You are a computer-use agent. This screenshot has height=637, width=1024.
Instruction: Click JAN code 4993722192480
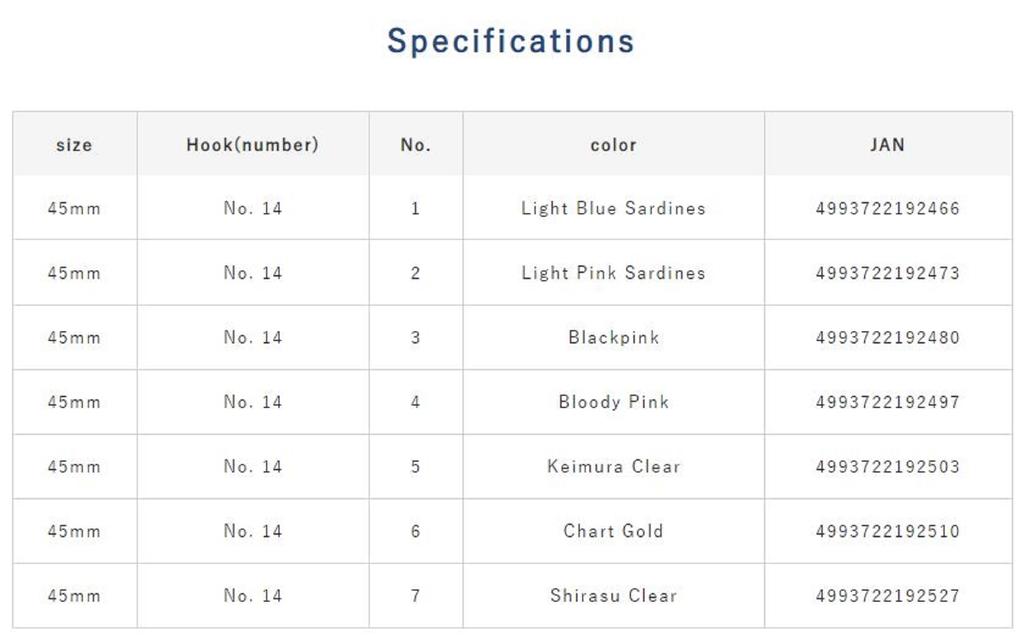(887, 338)
